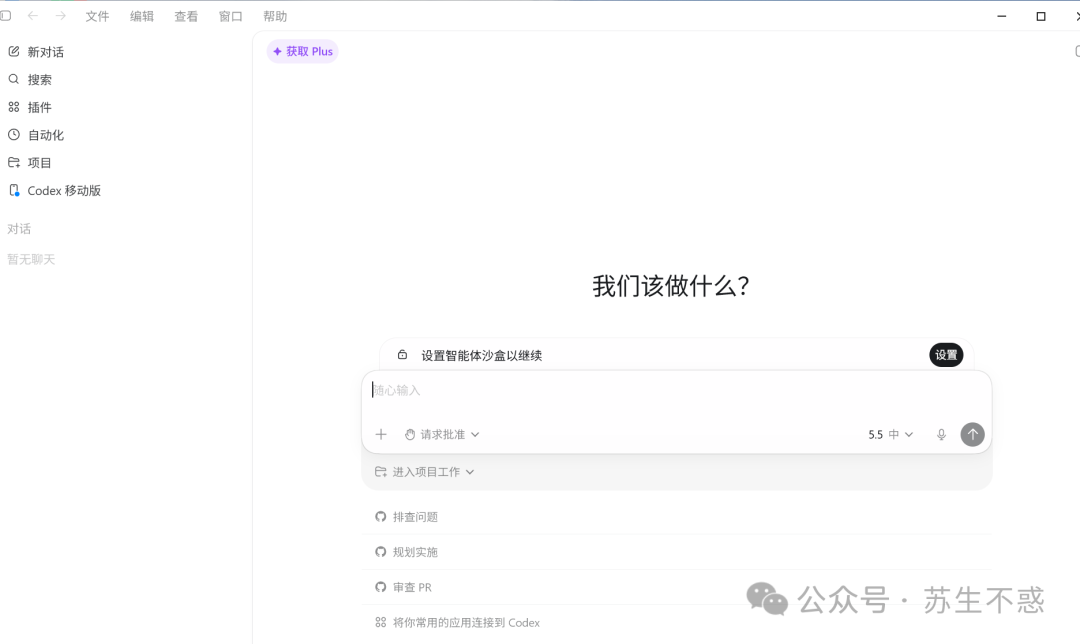
Task: Click the automation clock icon
Action: tap(14, 134)
